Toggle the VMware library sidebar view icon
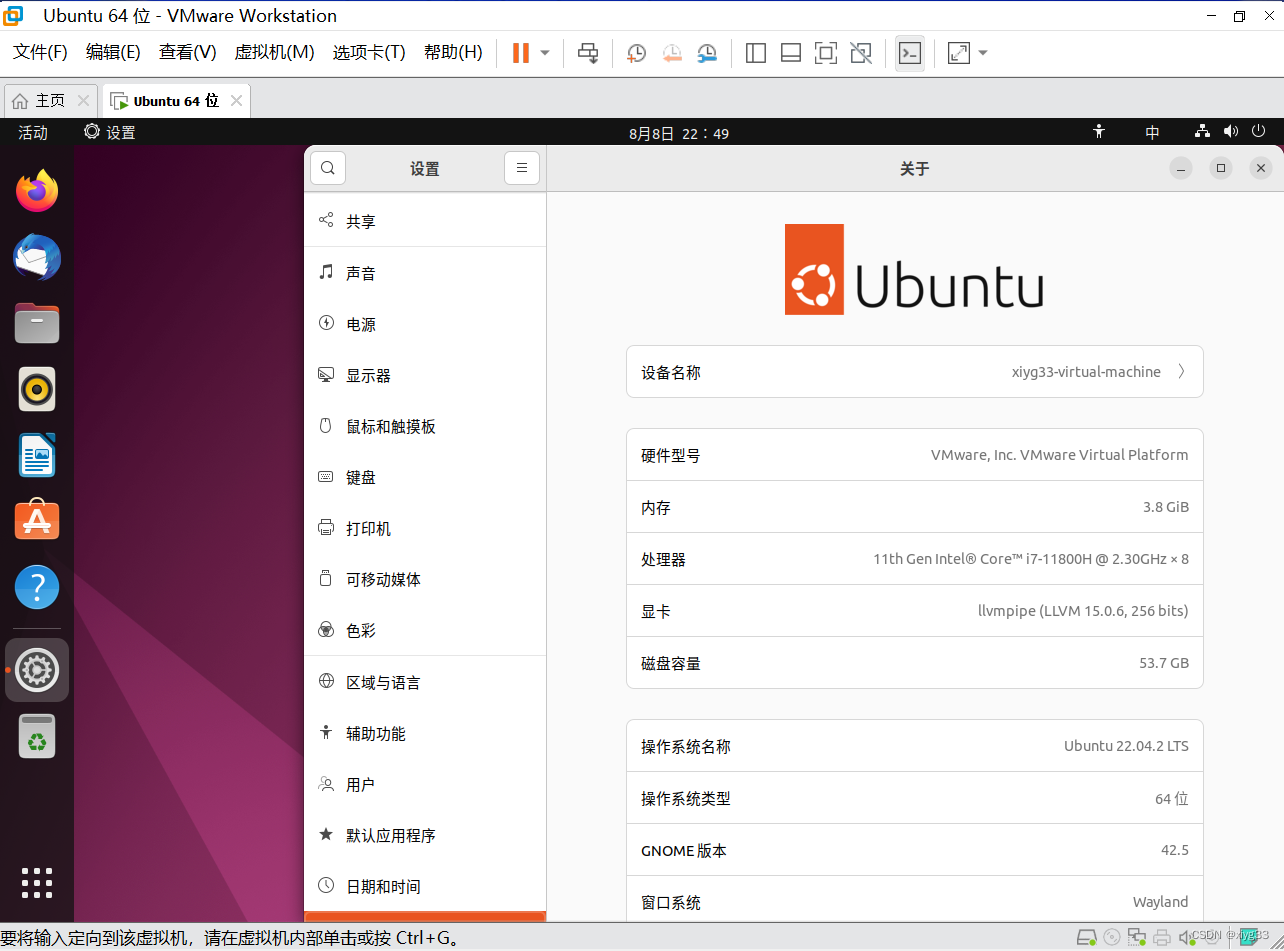Screen dimensions: 1284x951 756,53
